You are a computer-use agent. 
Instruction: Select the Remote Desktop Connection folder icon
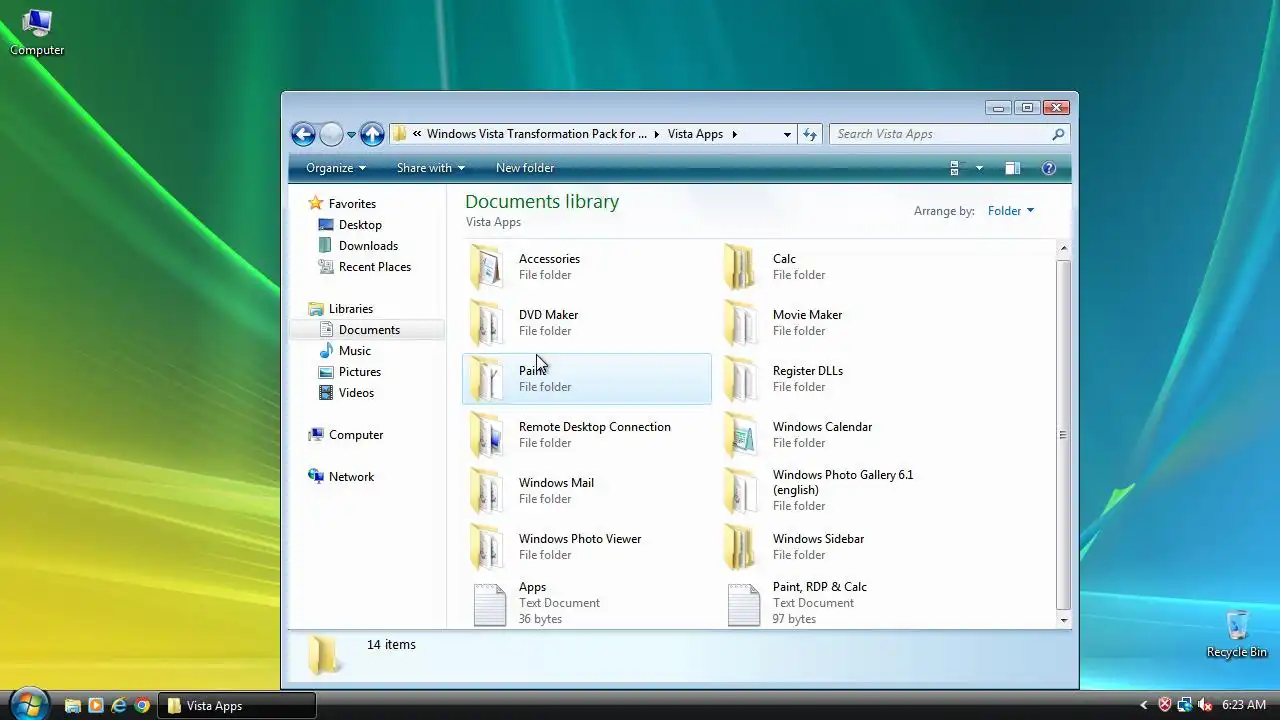(x=488, y=435)
